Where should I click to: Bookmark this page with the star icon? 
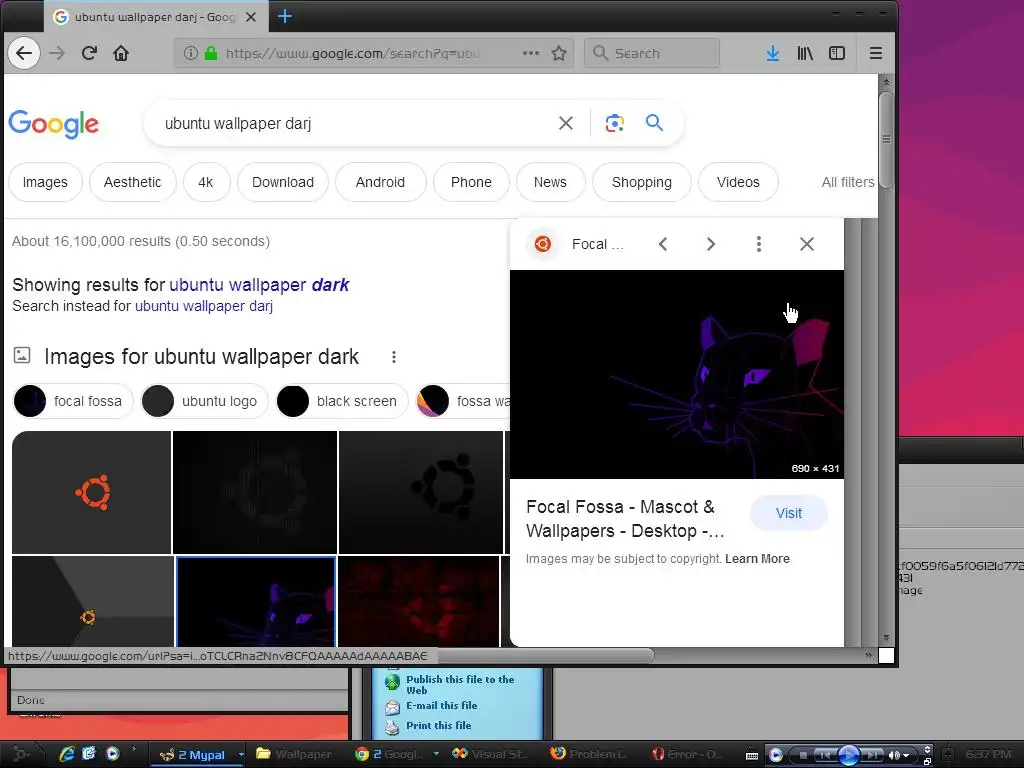click(559, 53)
